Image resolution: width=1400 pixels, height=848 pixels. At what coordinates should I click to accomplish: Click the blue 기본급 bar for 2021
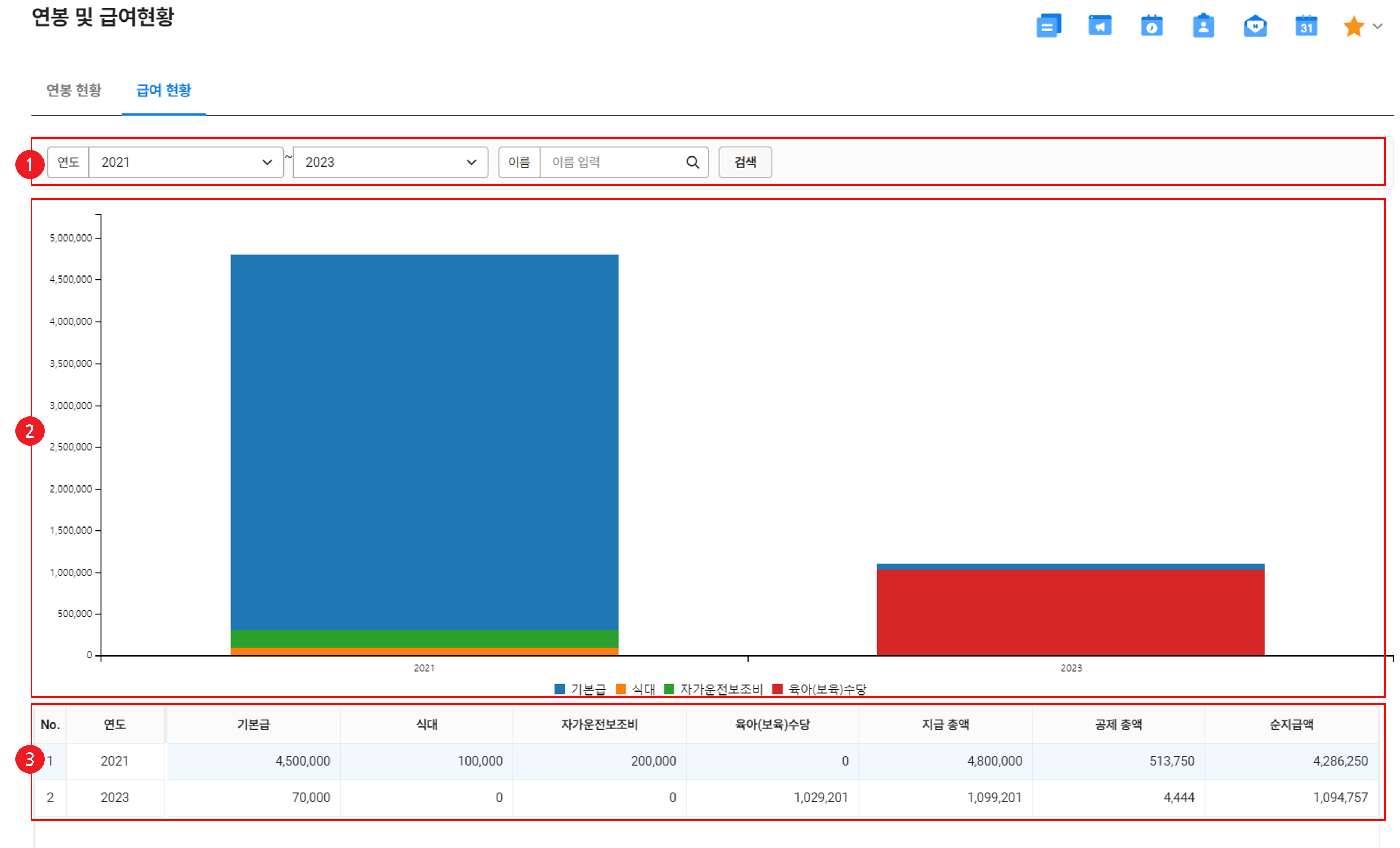click(x=424, y=442)
